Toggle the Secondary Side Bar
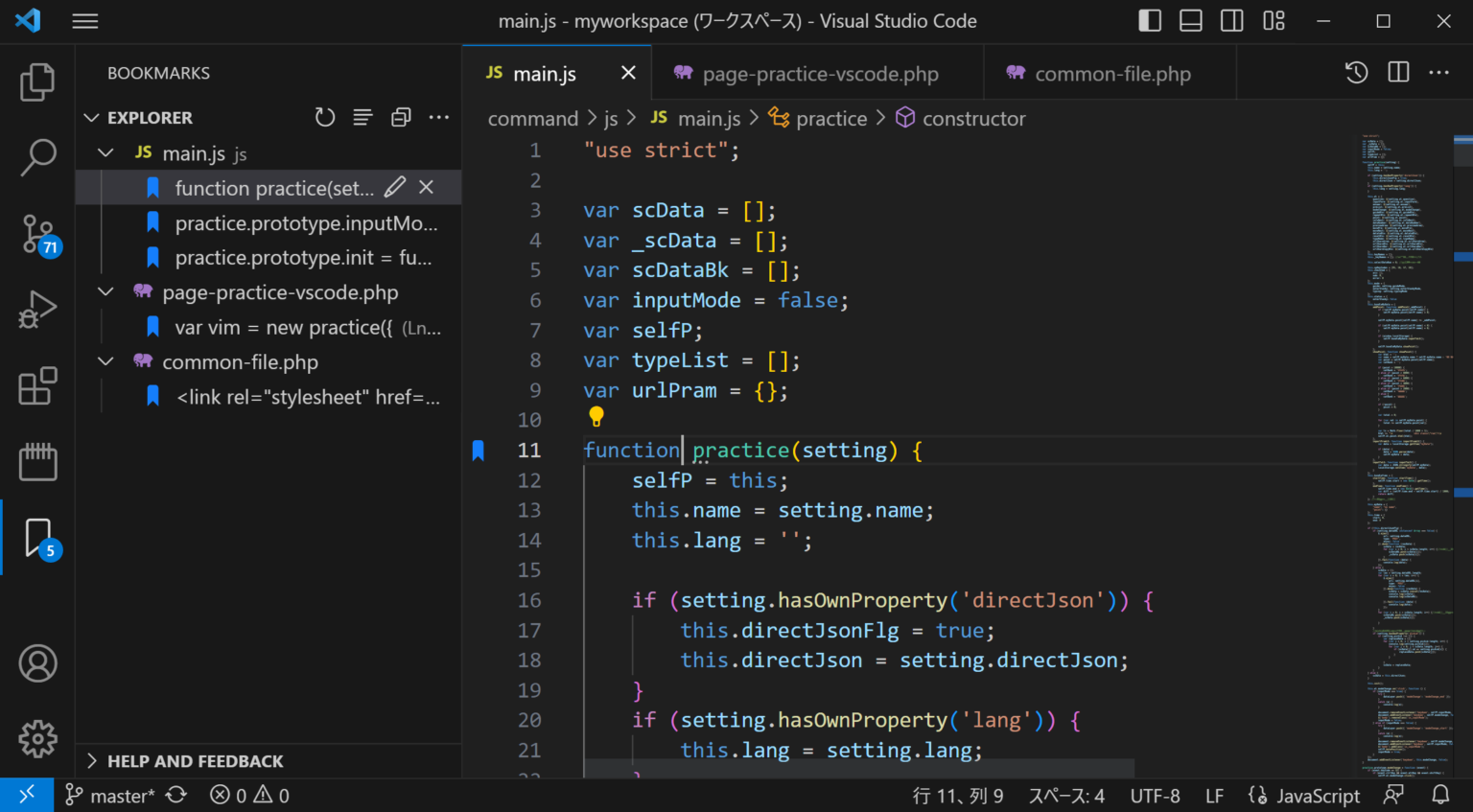 coord(1231,20)
